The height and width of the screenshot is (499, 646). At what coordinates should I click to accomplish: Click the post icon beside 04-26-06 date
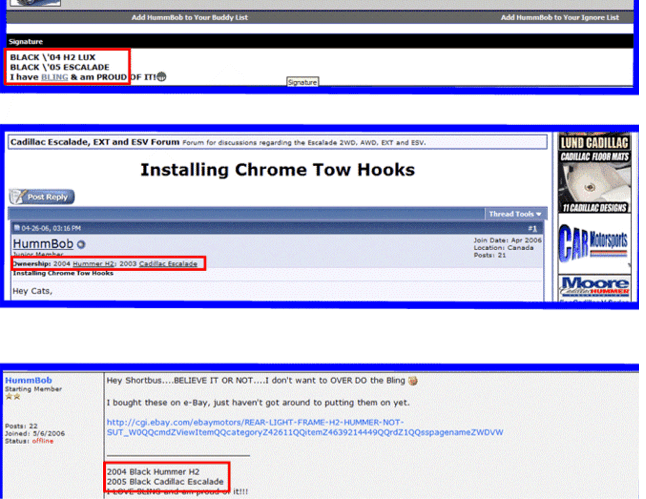click(x=17, y=227)
